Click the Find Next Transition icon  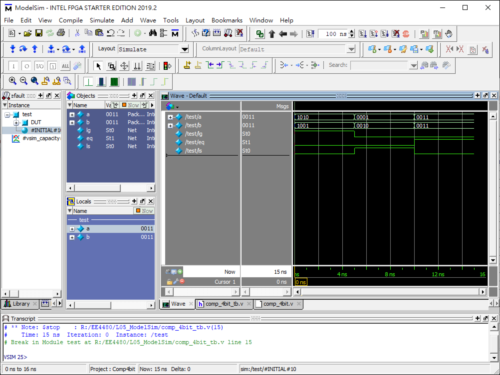(x=220, y=65)
